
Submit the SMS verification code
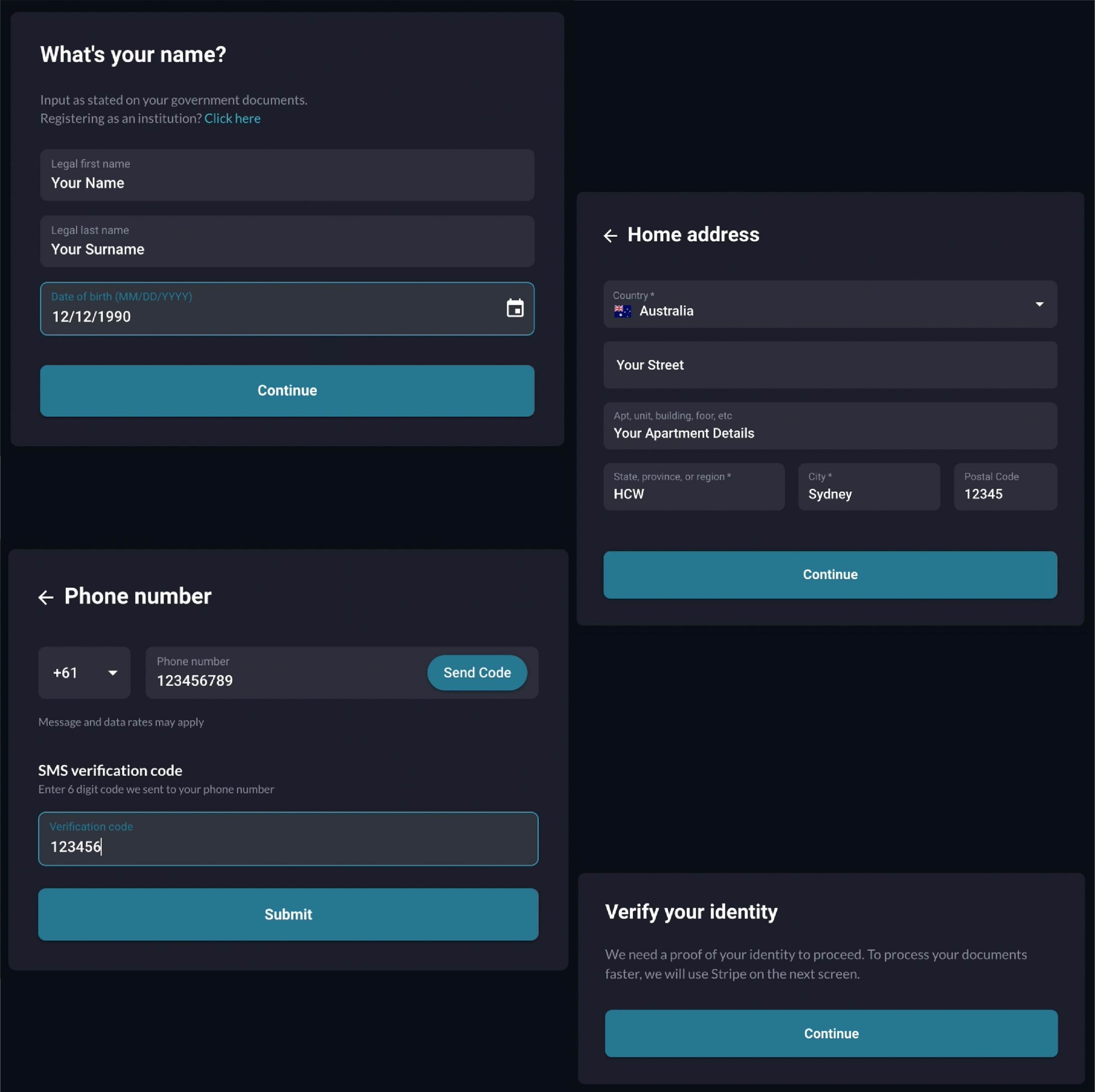(x=288, y=914)
